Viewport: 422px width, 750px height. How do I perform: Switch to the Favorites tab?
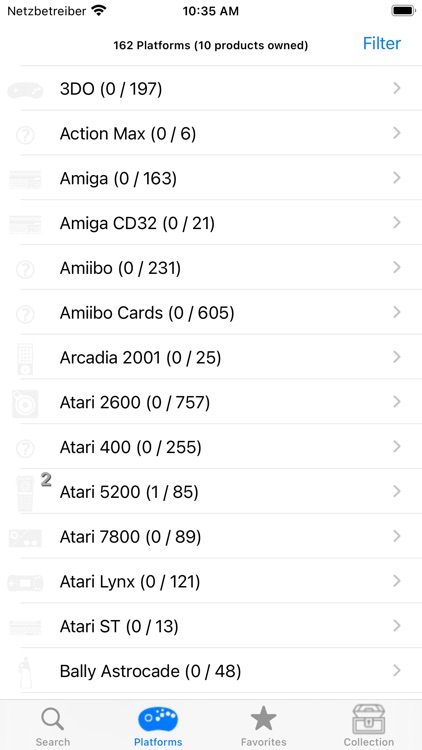click(264, 727)
